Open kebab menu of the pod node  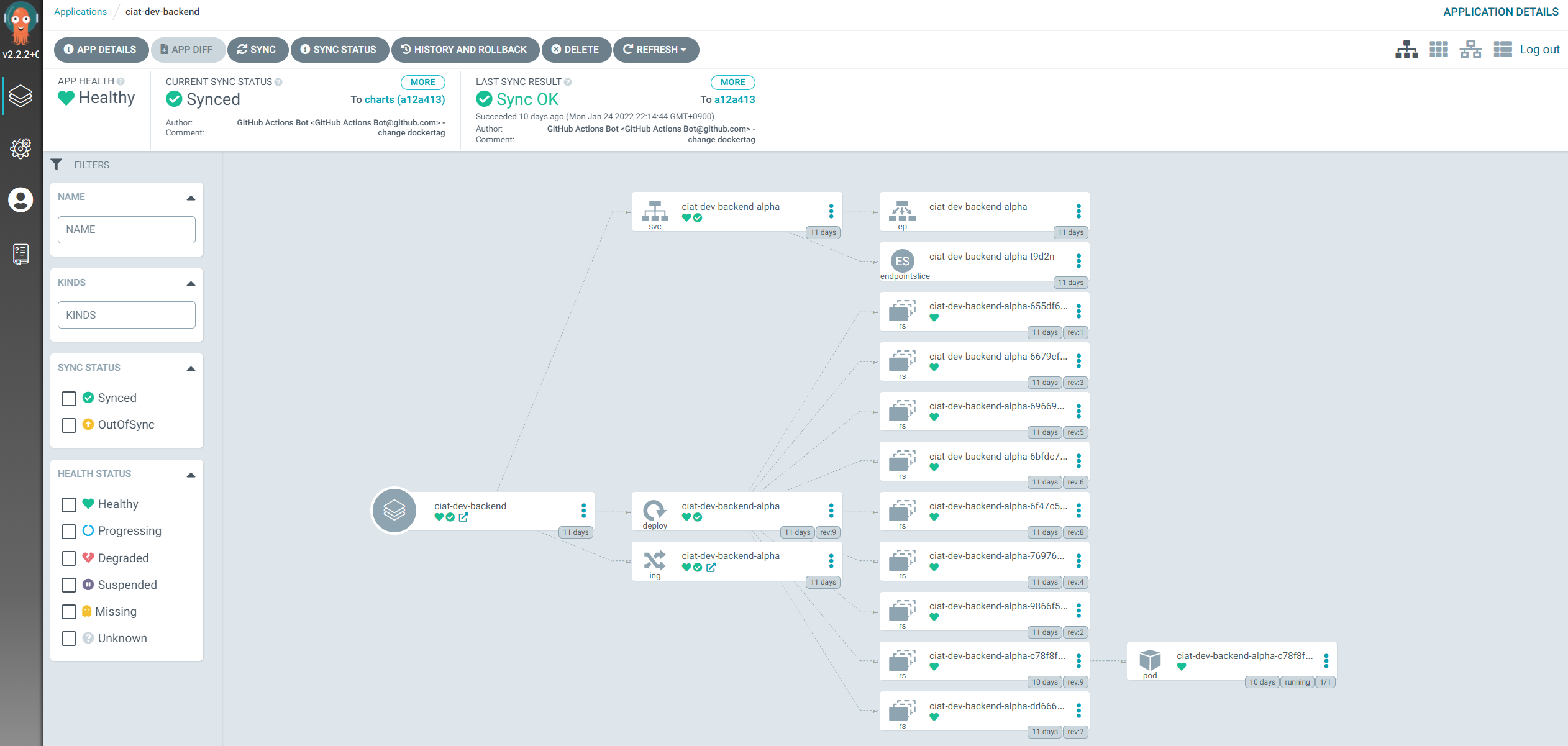pyautogui.click(x=1326, y=660)
